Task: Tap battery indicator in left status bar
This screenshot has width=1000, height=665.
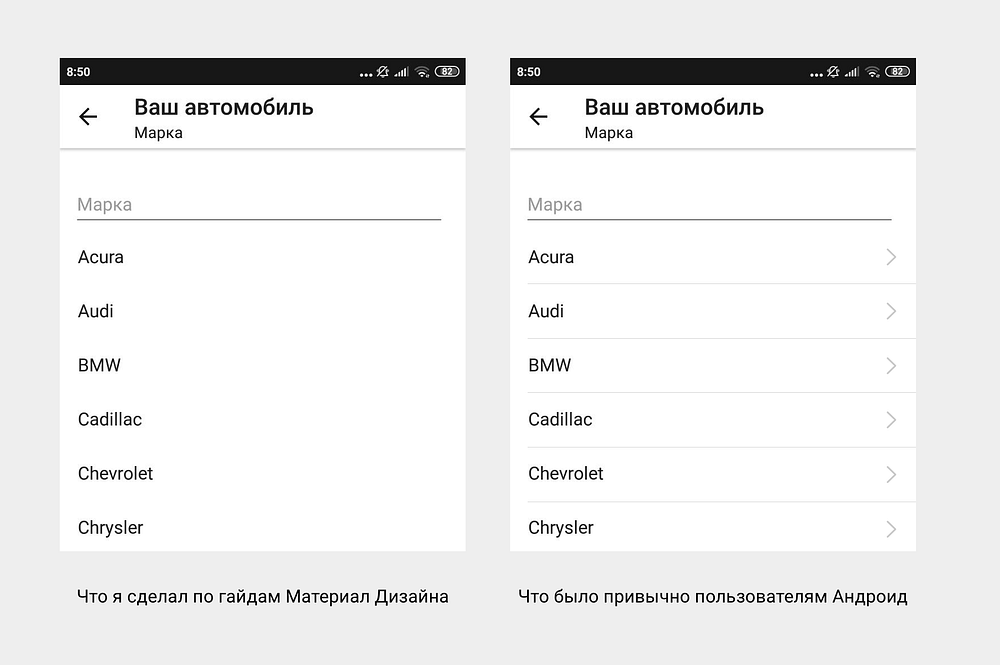Action: pyautogui.click(x=447, y=71)
